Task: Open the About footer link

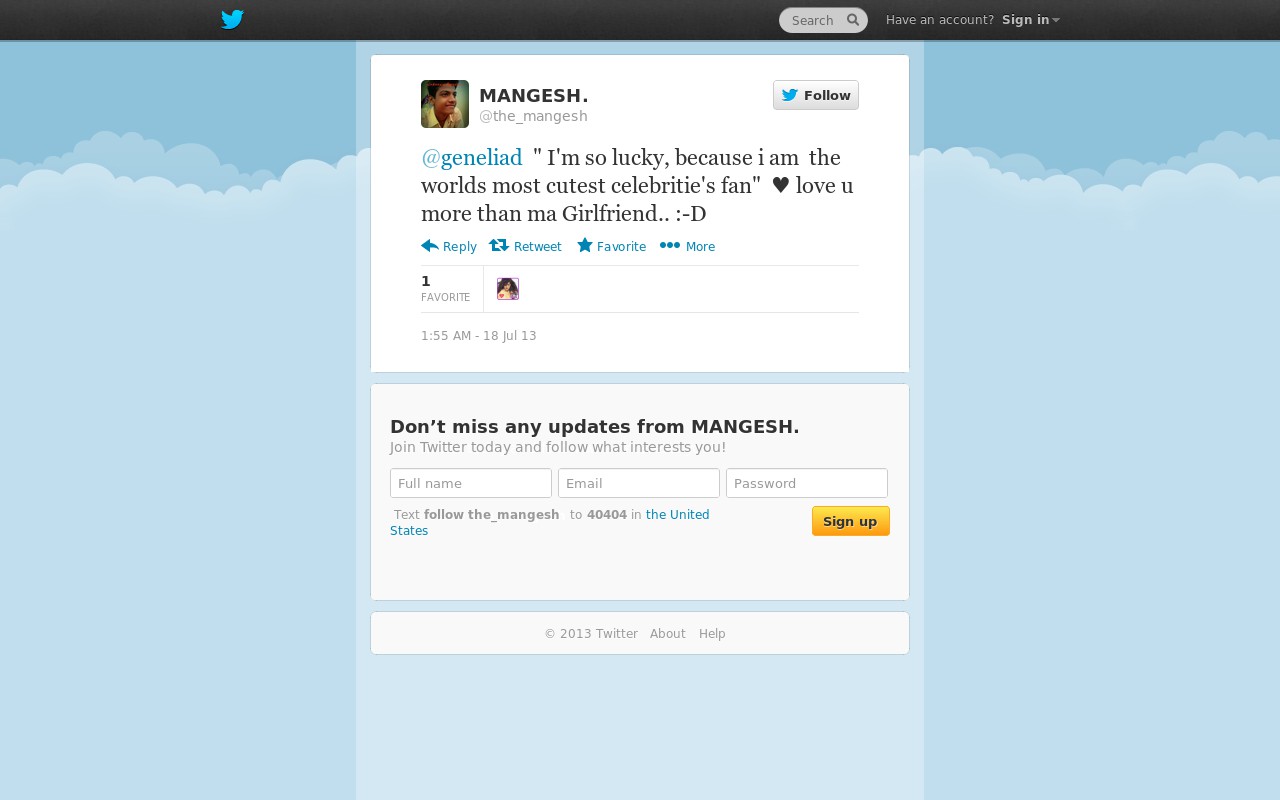Action: (668, 634)
